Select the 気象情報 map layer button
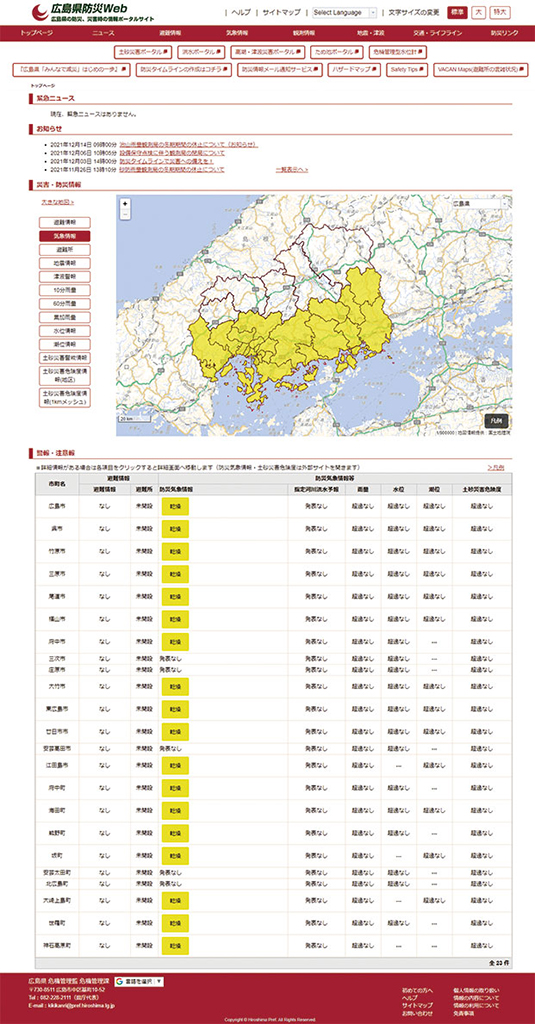The height and width of the screenshot is (1024, 535). 65,236
